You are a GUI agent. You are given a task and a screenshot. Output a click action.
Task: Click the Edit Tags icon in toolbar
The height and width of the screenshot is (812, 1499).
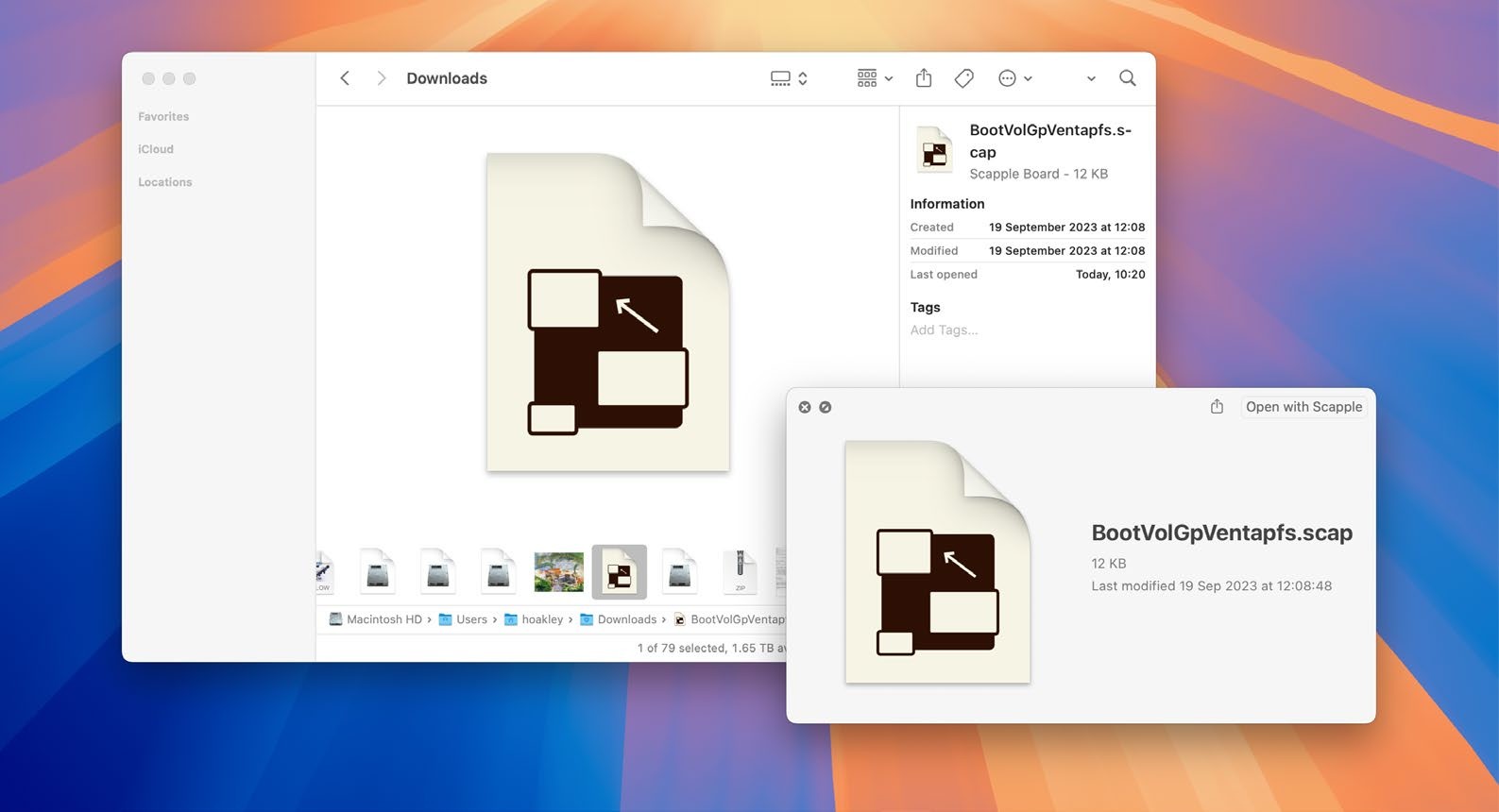pos(964,78)
